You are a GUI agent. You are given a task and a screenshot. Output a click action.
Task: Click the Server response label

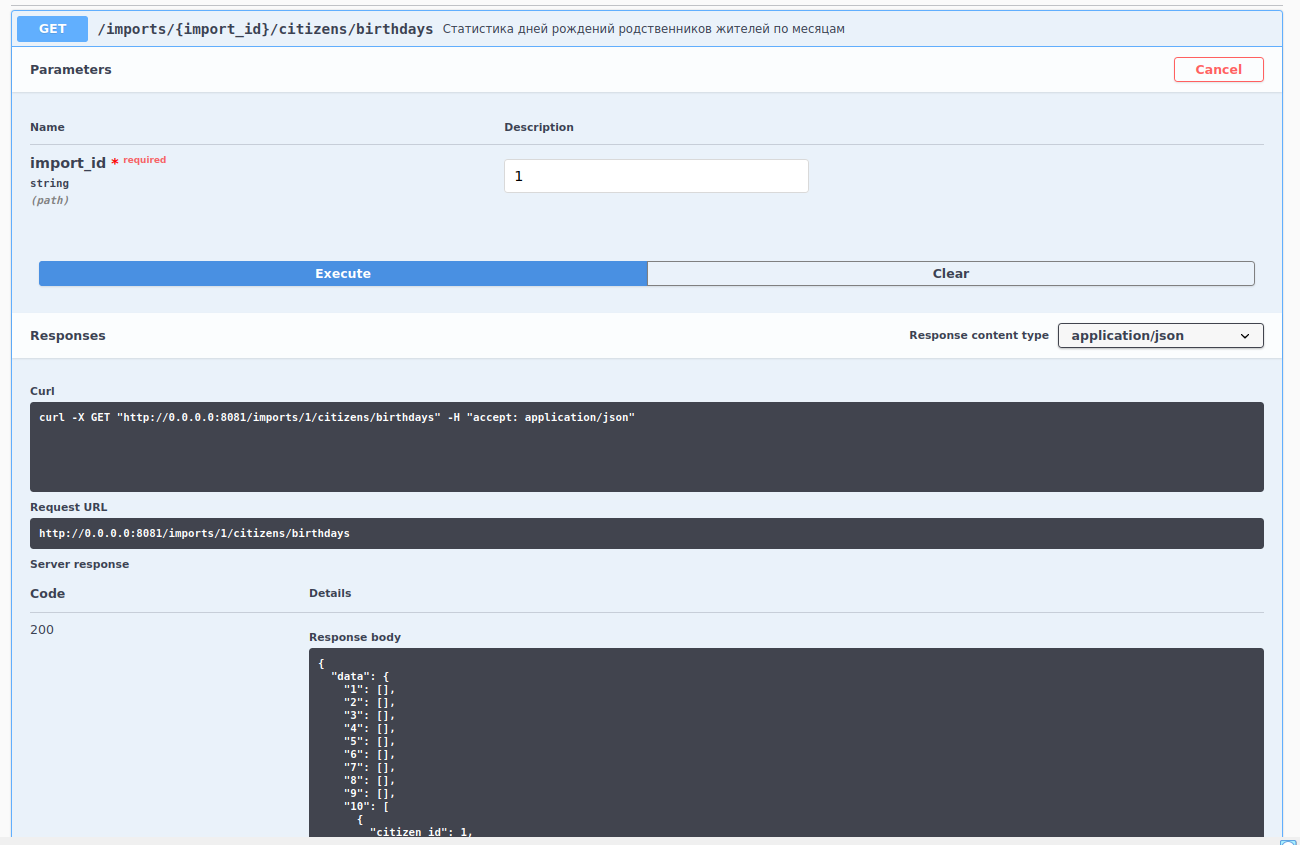point(79,564)
